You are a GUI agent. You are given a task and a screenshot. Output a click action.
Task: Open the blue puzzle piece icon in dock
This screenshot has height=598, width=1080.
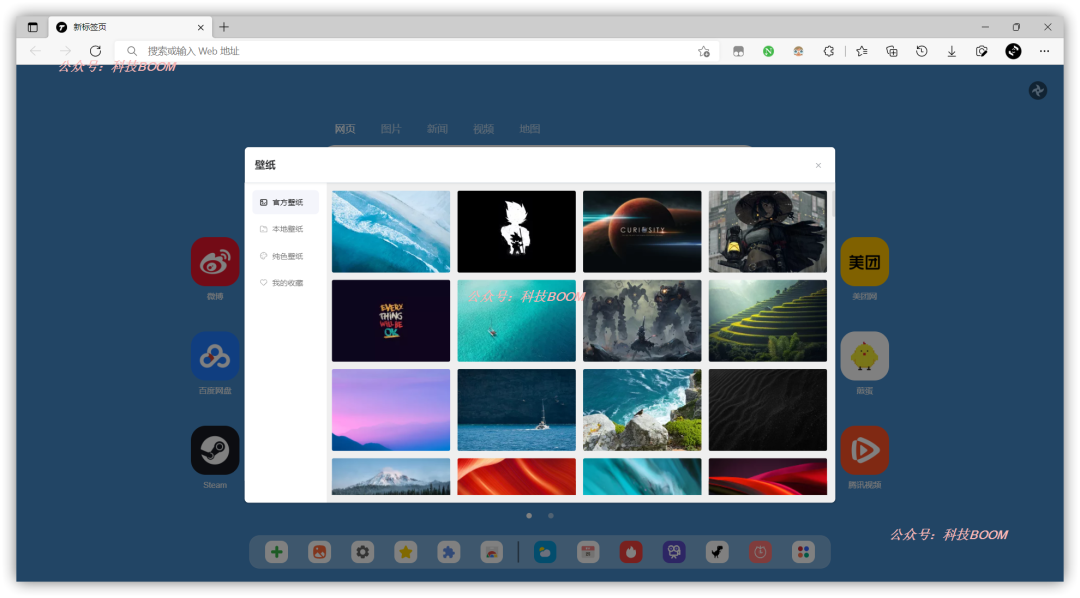(x=448, y=552)
